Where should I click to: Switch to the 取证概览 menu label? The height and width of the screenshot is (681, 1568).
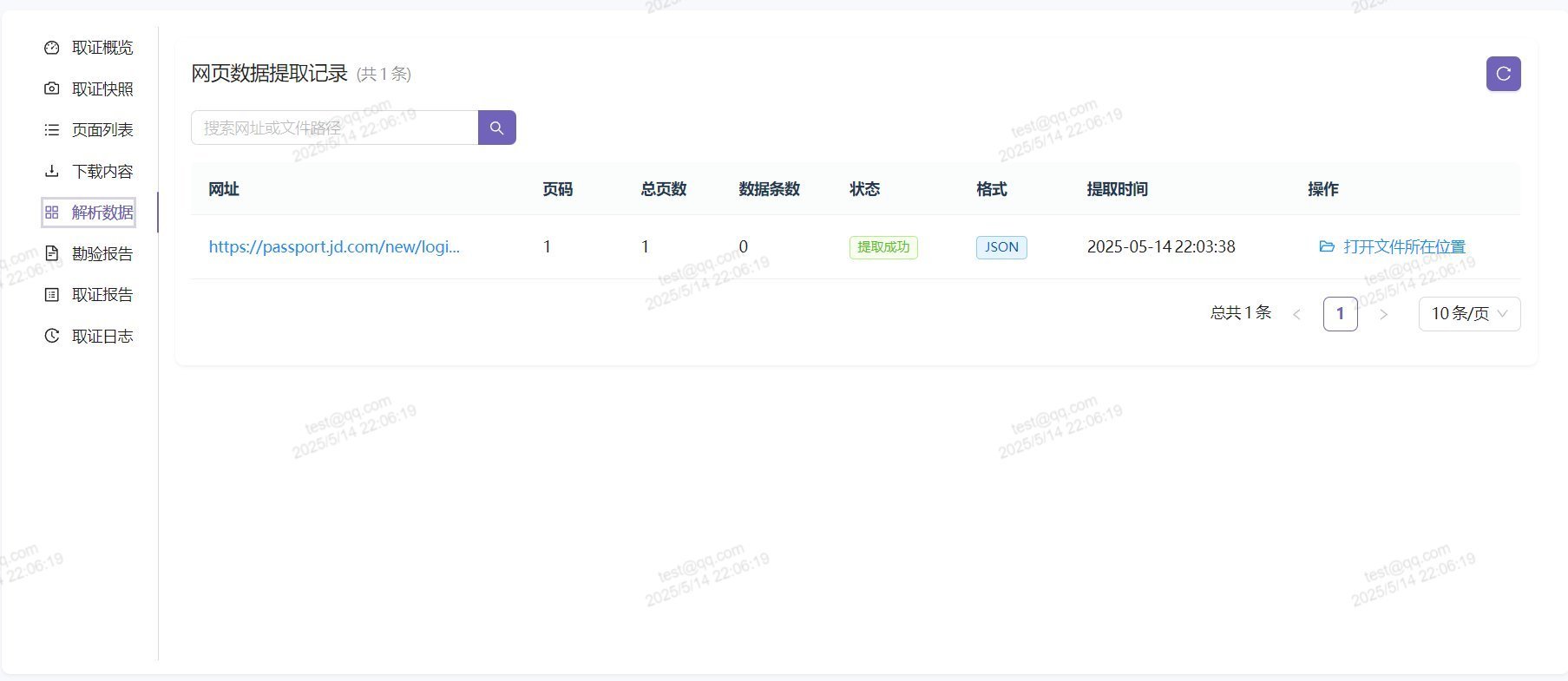pyautogui.click(x=102, y=48)
